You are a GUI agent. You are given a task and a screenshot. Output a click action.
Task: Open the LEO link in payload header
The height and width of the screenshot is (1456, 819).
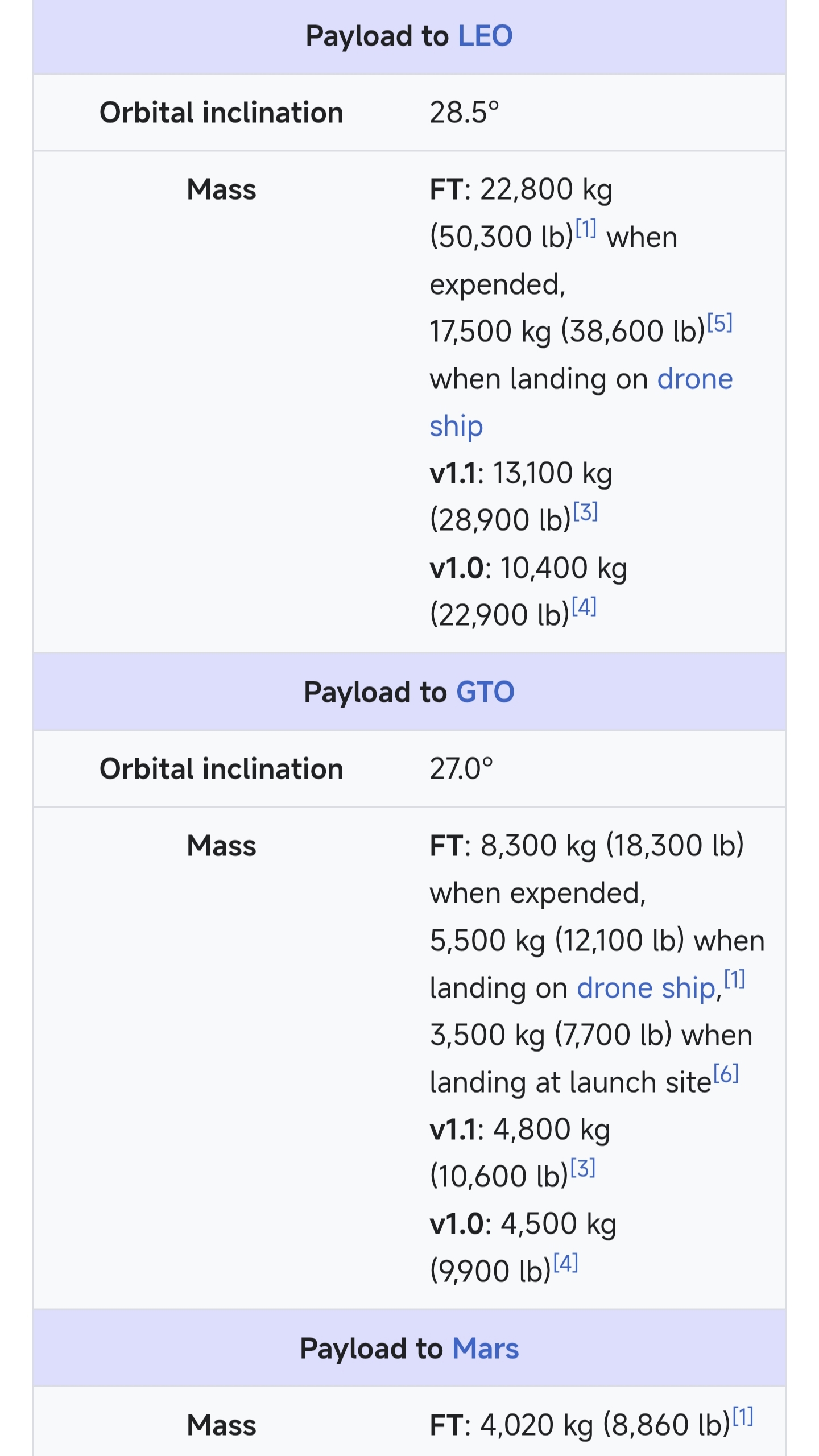coord(485,36)
